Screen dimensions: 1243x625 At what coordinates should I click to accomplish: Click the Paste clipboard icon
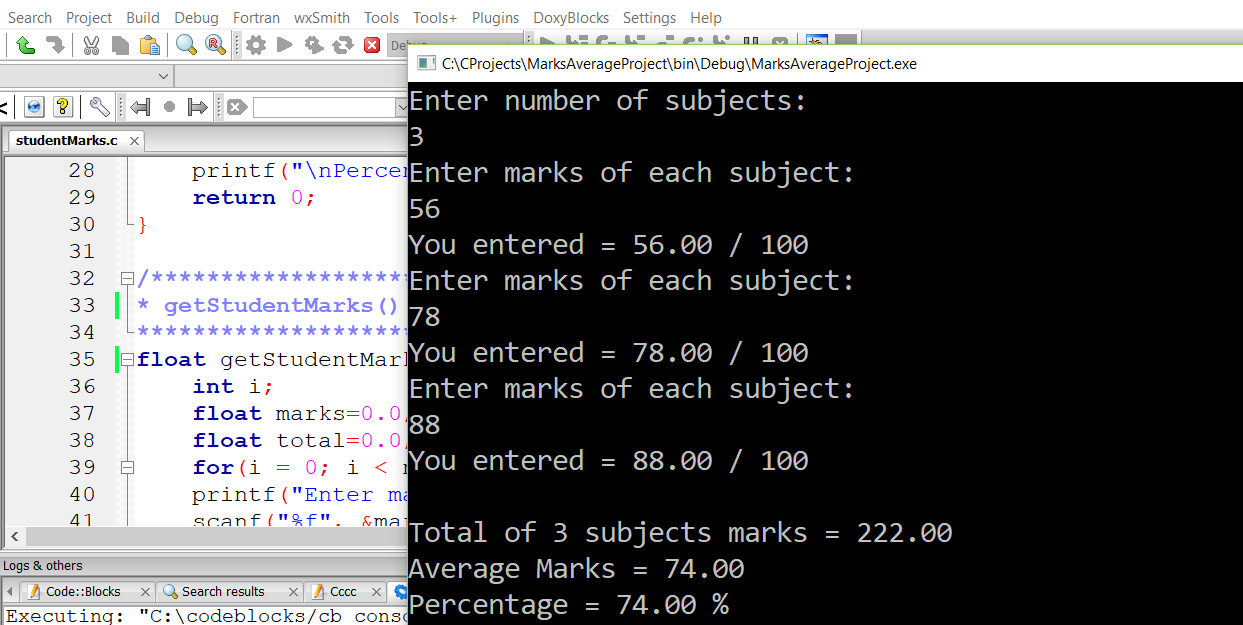[x=150, y=45]
